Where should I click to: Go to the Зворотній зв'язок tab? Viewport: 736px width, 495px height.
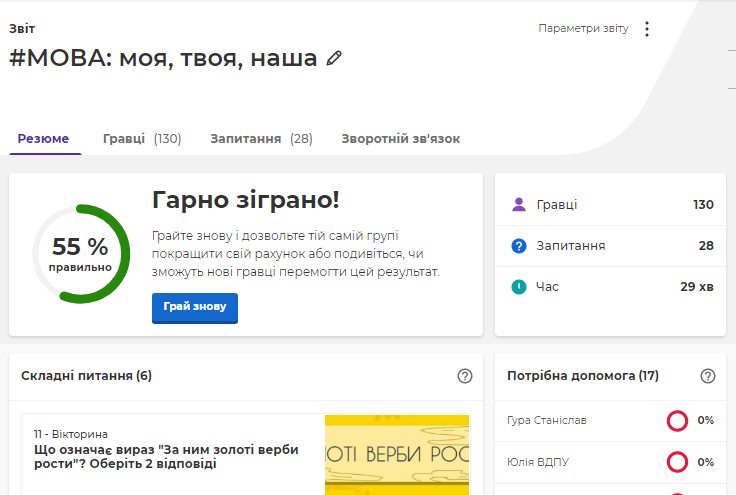tap(400, 139)
